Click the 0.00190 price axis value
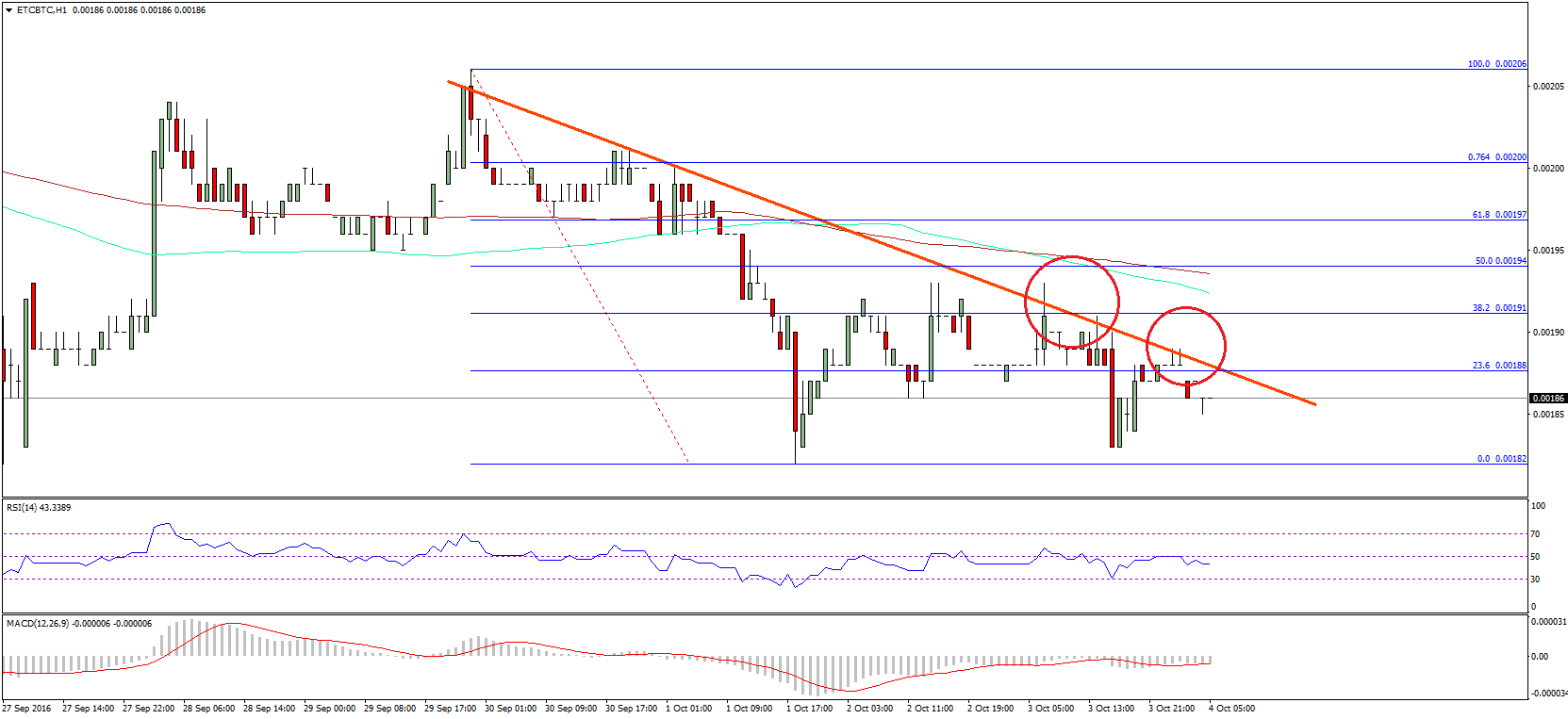Image resolution: width=1568 pixels, height=719 pixels. pyautogui.click(x=1548, y=333)
